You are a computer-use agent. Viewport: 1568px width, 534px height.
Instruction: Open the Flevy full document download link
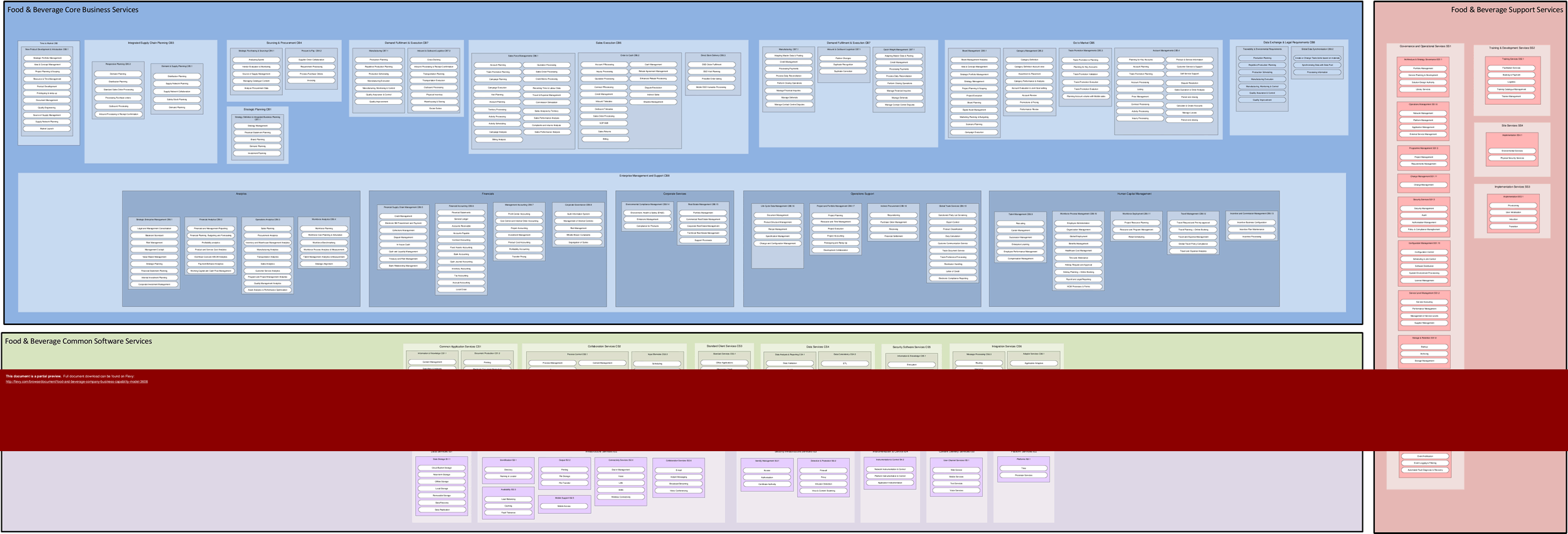point(77,382)
